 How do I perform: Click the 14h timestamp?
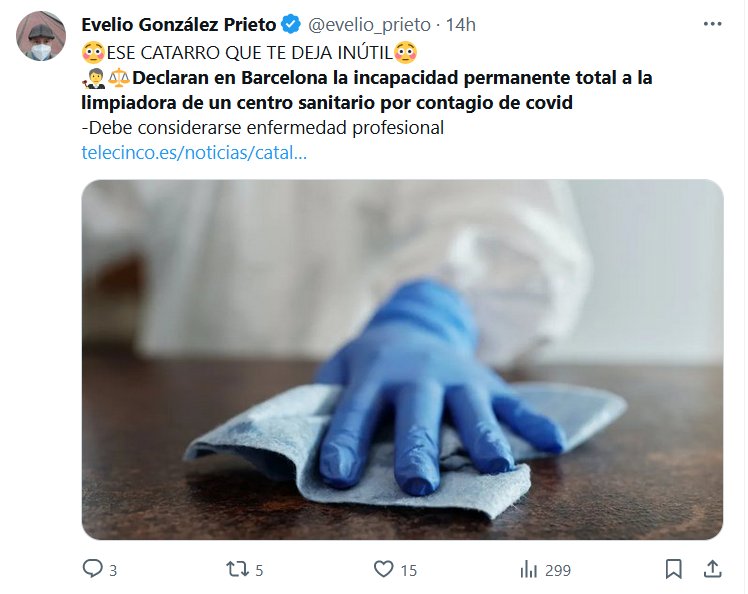click(x=460, y=25)
